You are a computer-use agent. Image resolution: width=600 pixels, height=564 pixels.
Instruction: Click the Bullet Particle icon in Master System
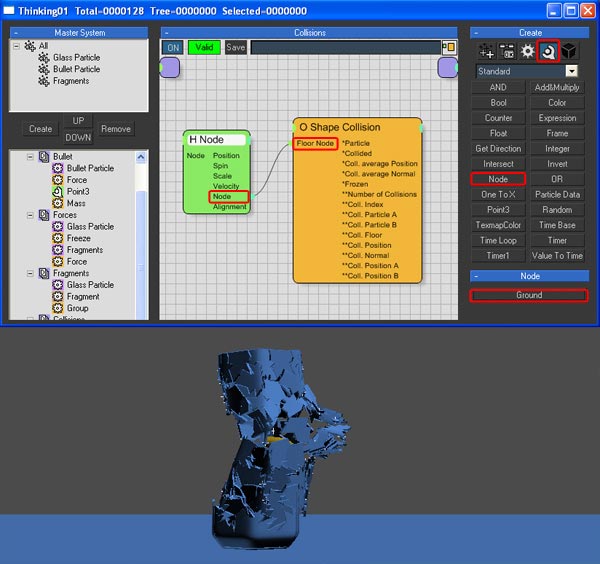pos(44,69)
